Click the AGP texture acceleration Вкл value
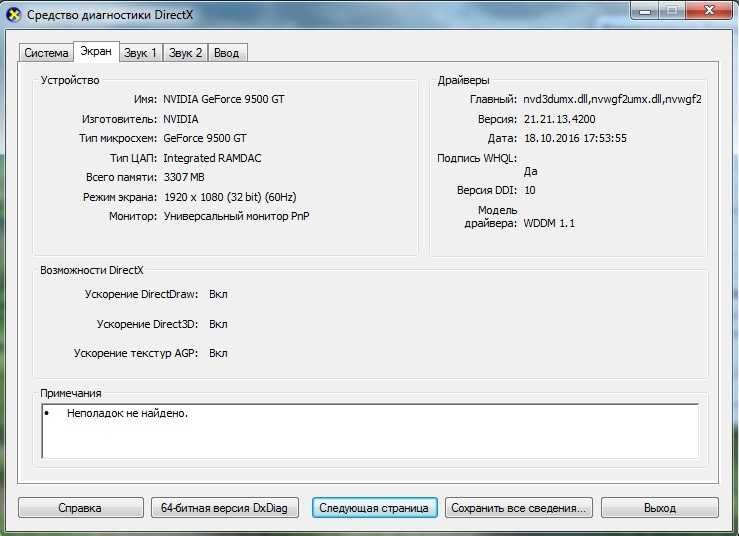The image size is (739, 536). 218,354
